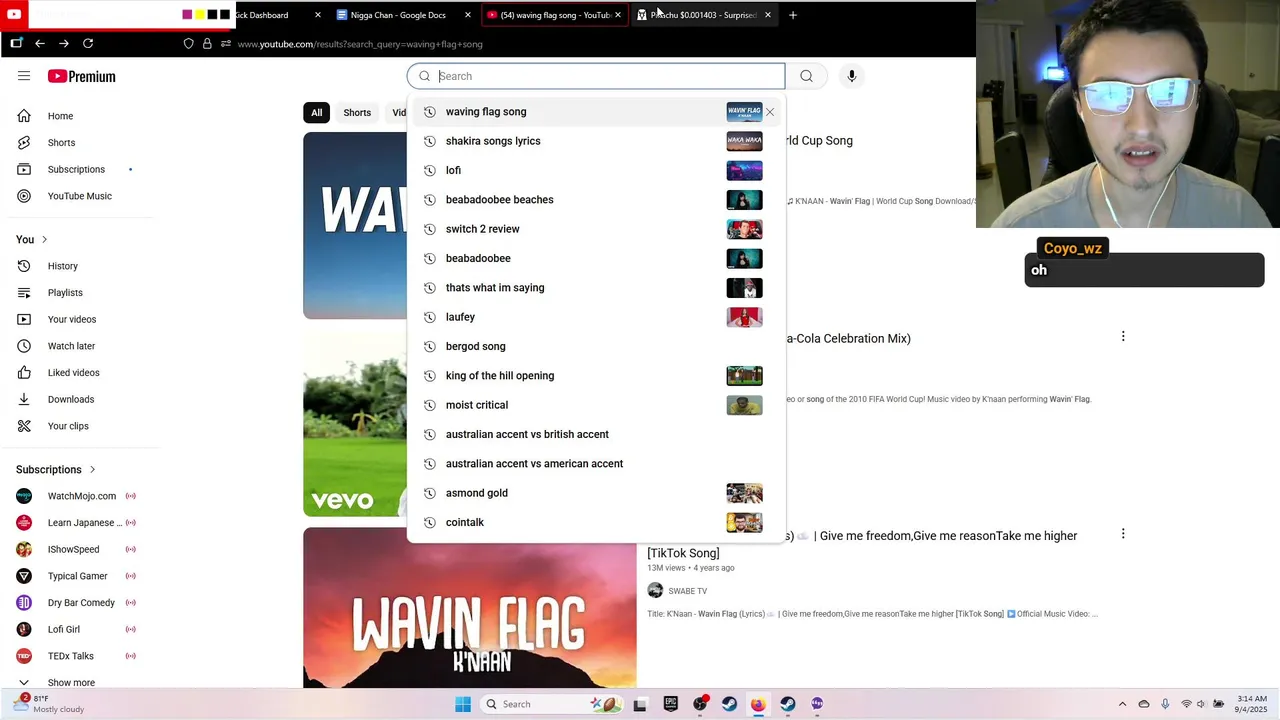The height and width of the screenshot is (720, 1280).
Task: Choose the 'laufey' suggestion
Action: click(596, 317)
